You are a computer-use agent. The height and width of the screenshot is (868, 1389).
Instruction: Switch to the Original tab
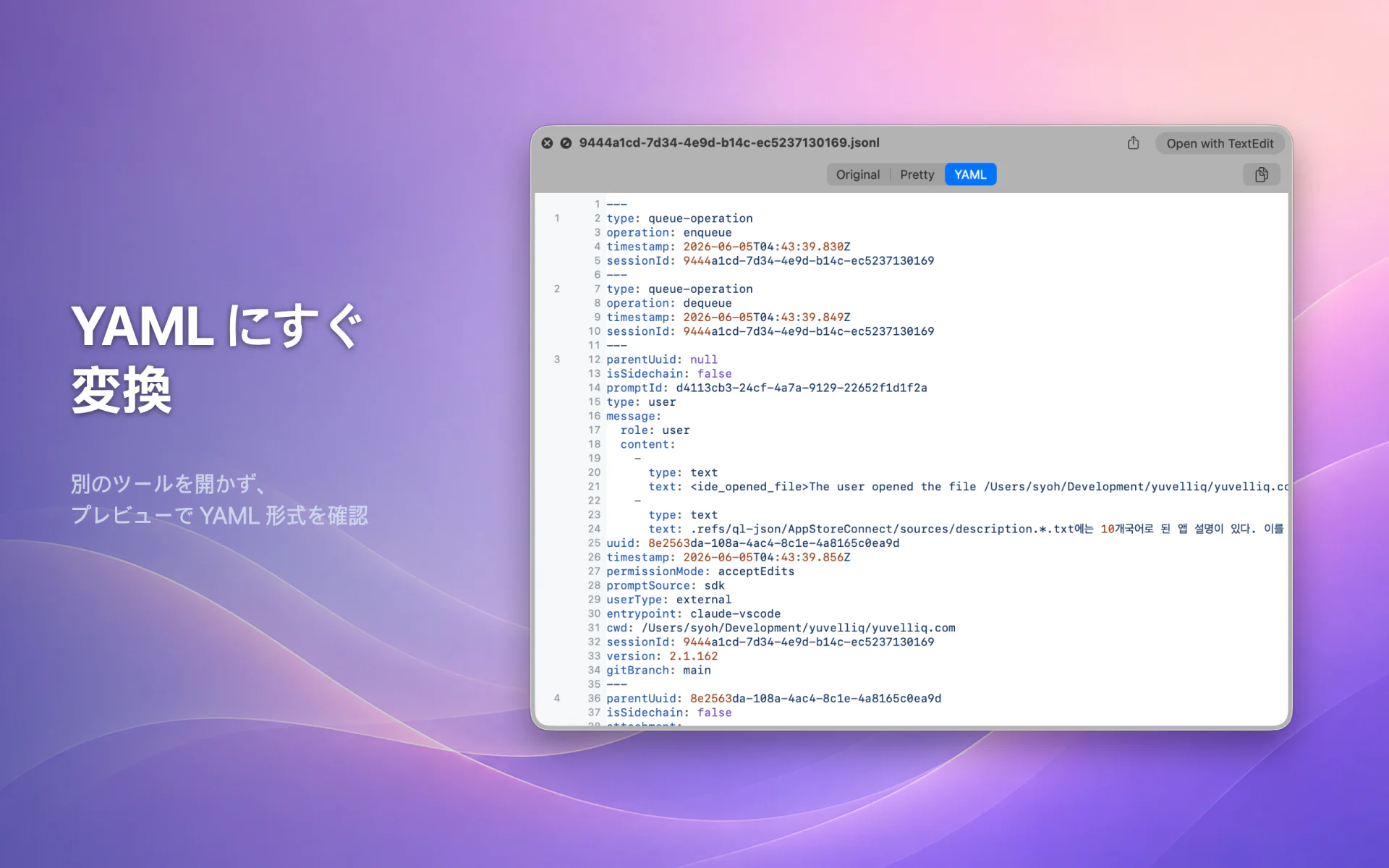(858, 174)
